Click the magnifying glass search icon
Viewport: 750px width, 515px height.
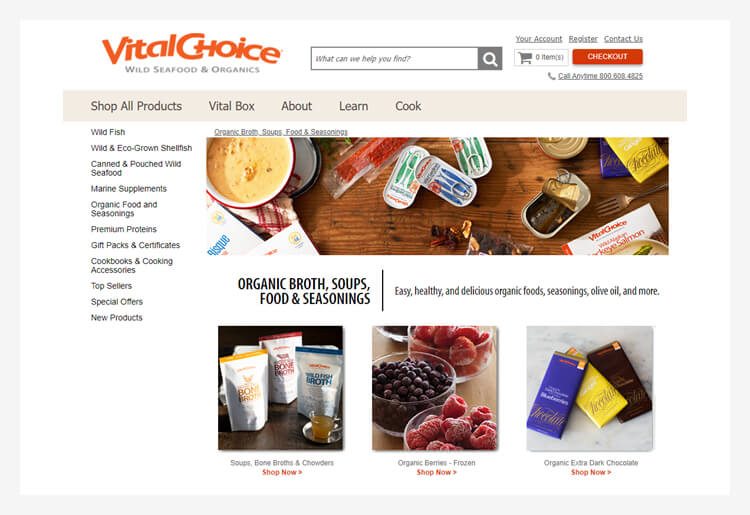point(490,58)
